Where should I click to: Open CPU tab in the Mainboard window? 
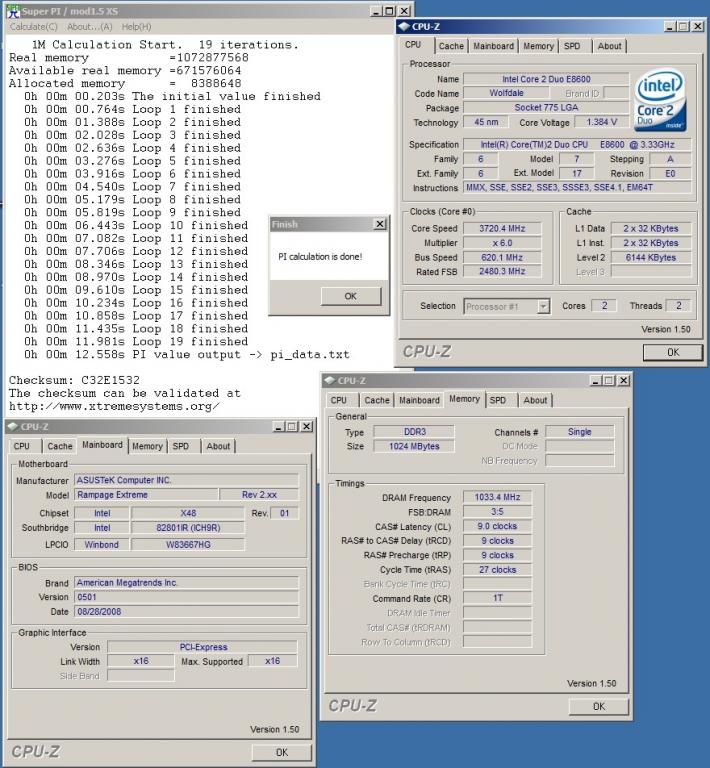pyautogui.click(x=22, y=446)
